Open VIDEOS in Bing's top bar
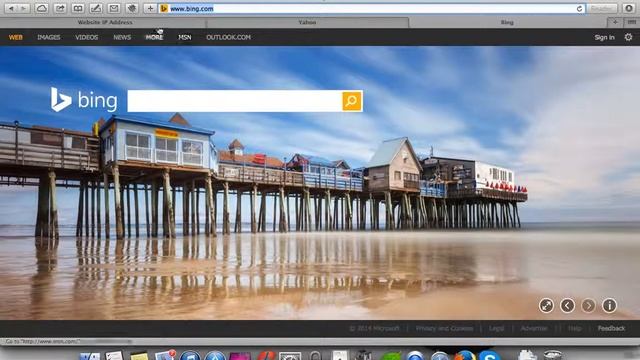Screen dimensions: 640x360 pos(87,37)
